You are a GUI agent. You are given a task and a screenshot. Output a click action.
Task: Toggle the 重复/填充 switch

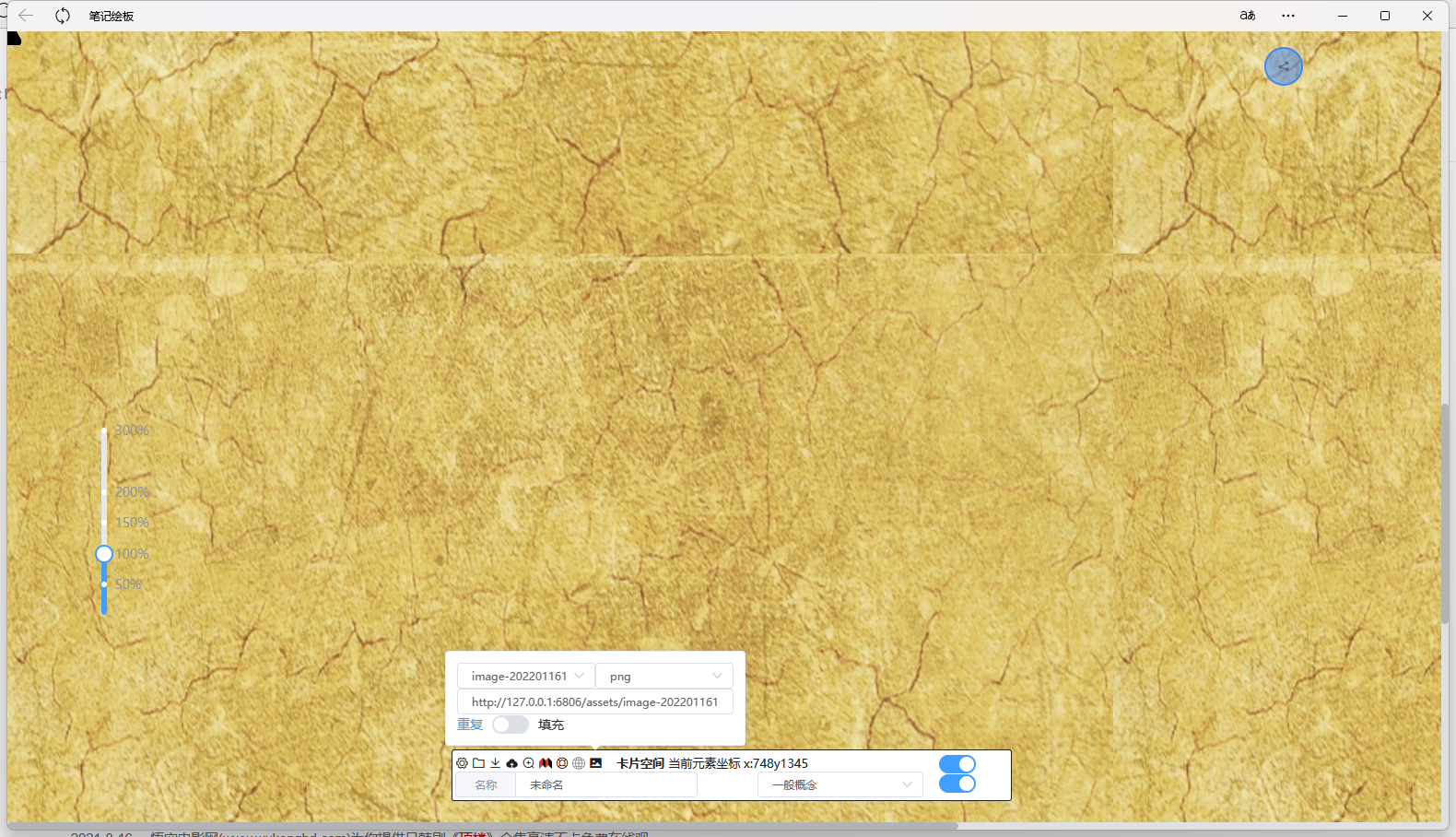(511, 725)
